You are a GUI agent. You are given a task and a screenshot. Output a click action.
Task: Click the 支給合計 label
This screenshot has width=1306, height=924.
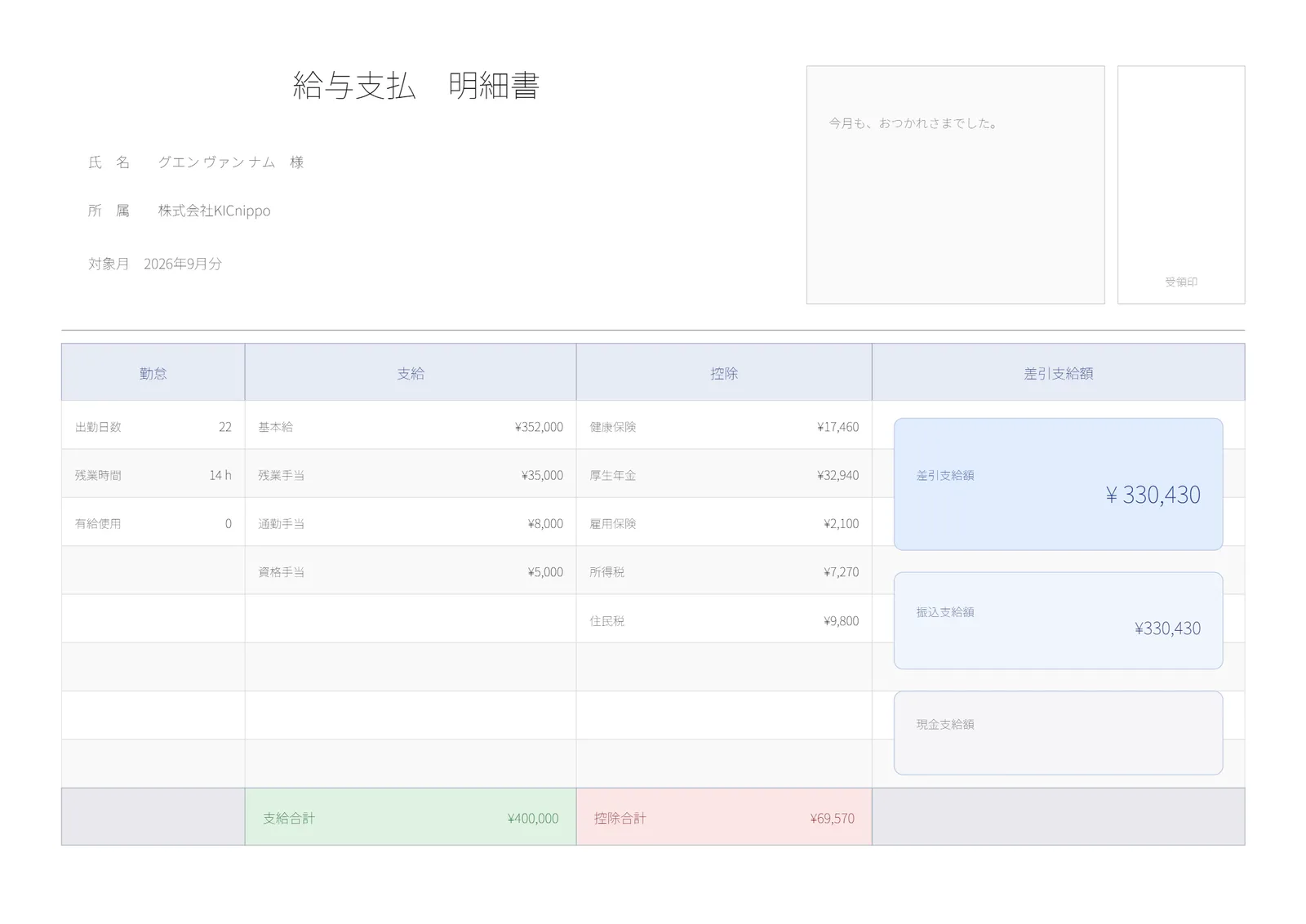[289, 819]
